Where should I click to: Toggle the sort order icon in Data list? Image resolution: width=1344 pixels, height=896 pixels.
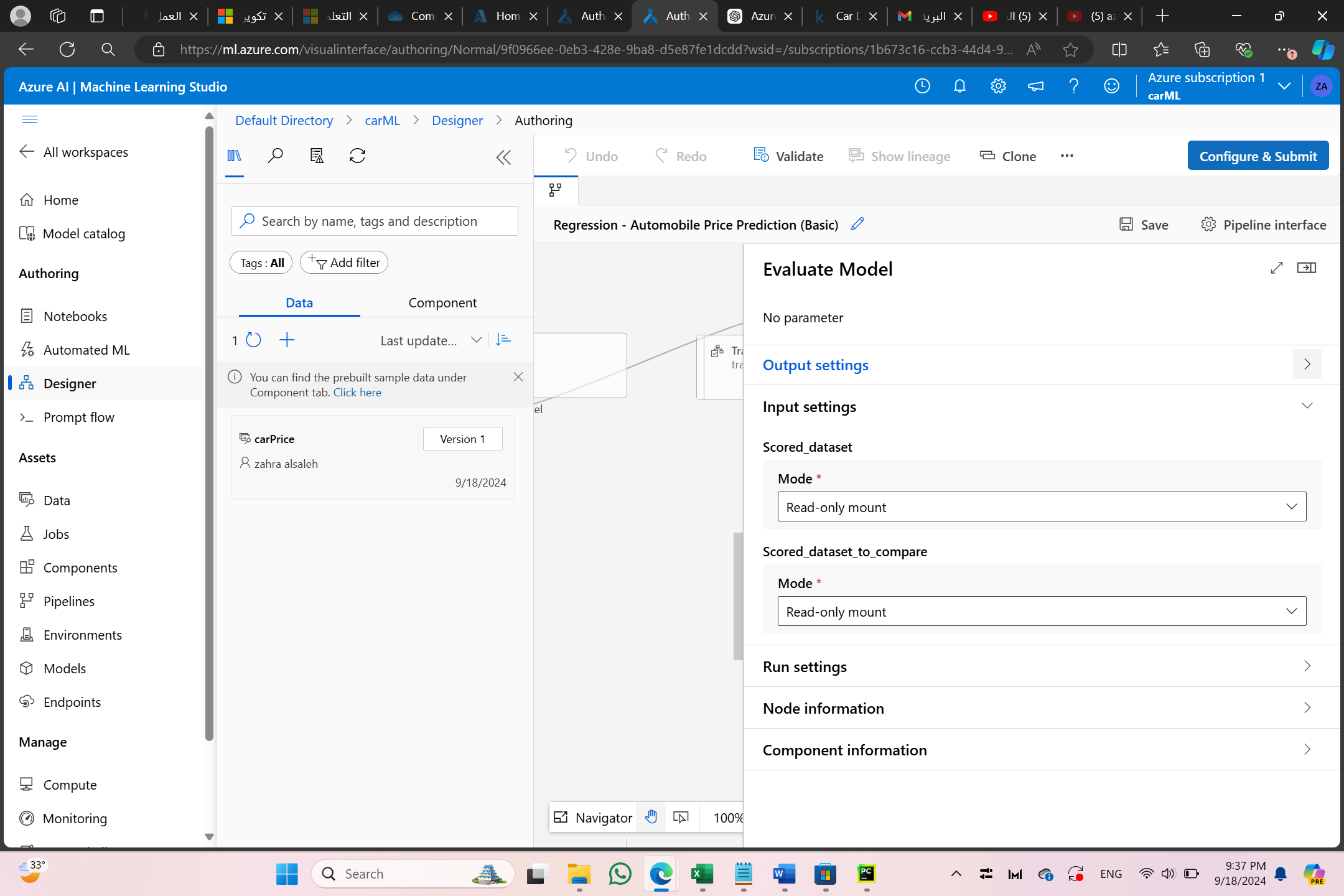503,340
